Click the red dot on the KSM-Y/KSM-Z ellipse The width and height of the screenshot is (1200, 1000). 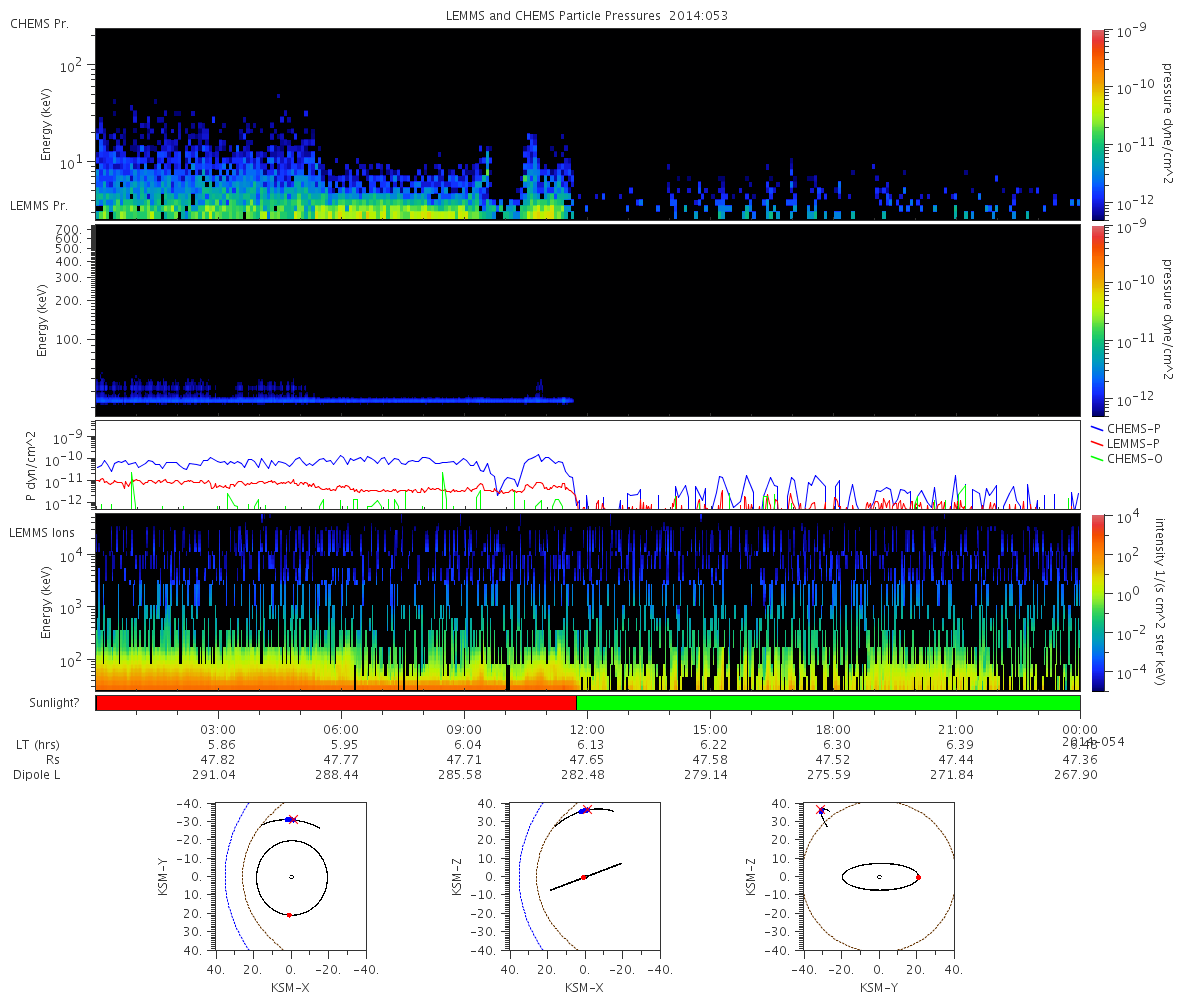[x=918, y=877]
